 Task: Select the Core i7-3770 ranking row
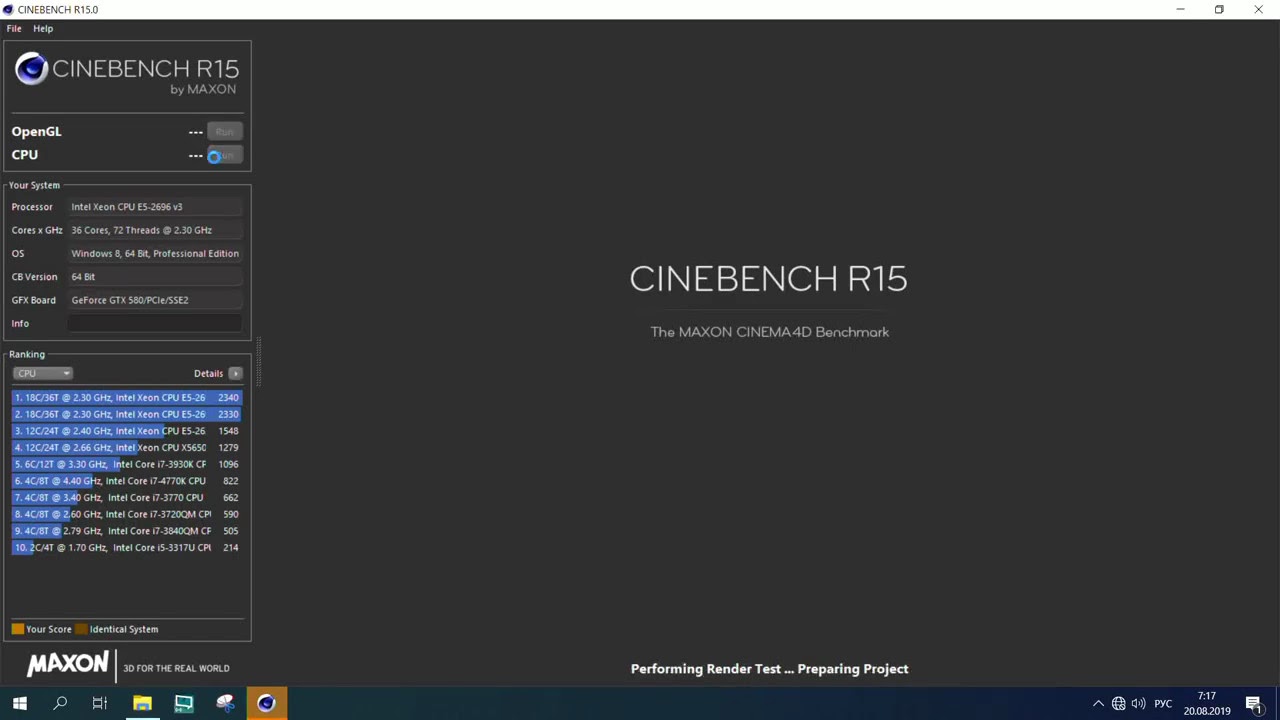coord(127,497)
